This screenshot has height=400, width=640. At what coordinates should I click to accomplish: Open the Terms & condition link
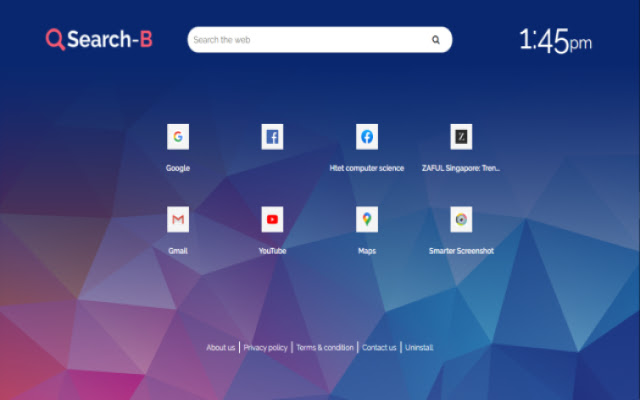click(325, 347)
